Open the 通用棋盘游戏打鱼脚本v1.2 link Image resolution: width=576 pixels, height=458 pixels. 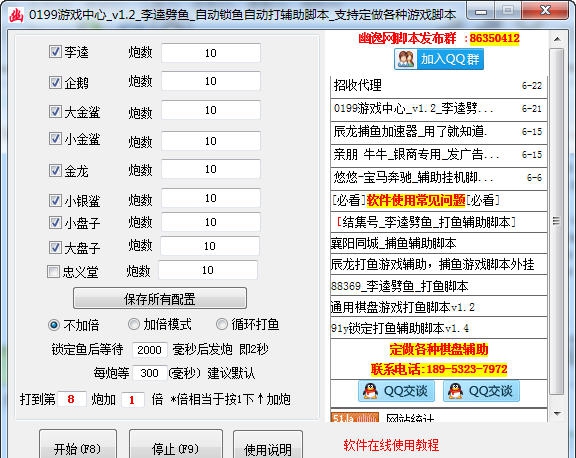tap(403, 307)
